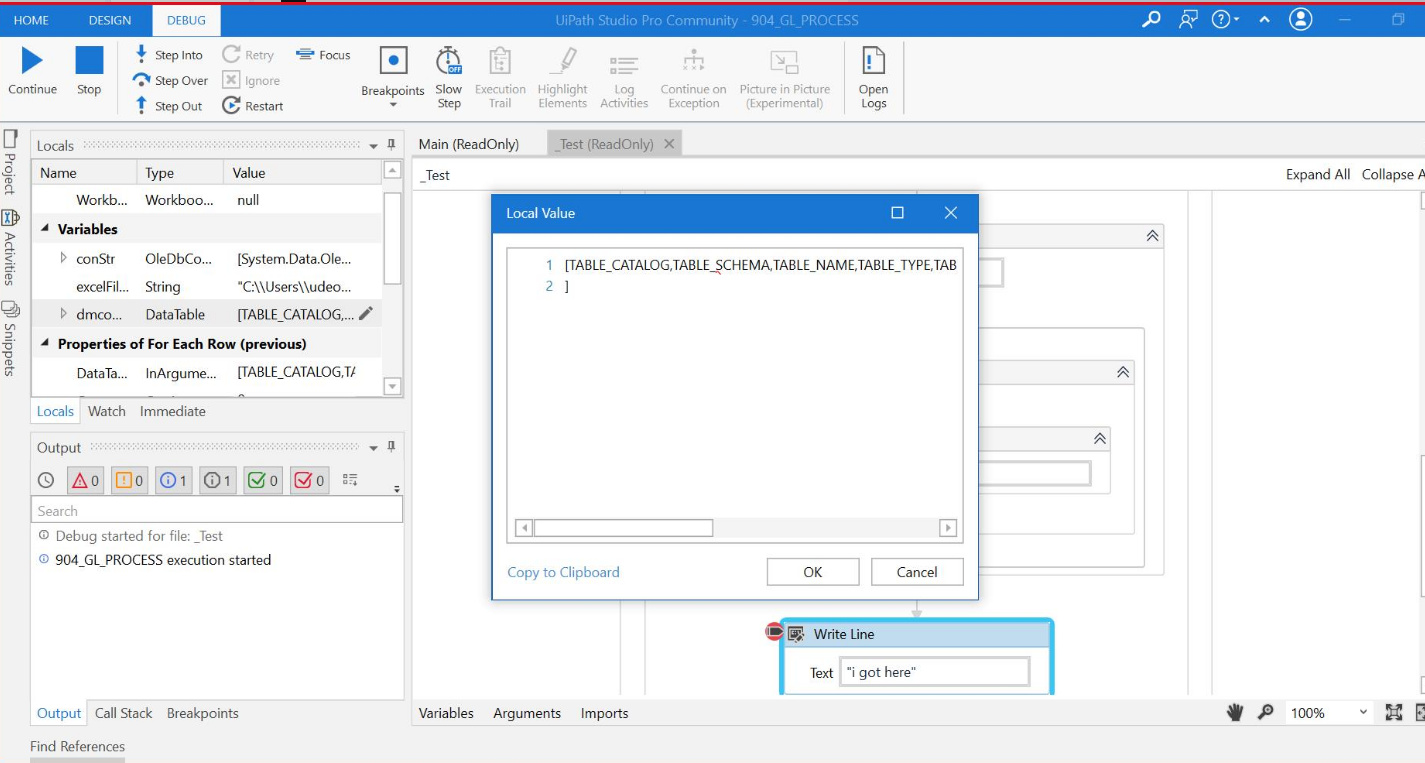Click the clear-all icon in Output

(350, 480)
